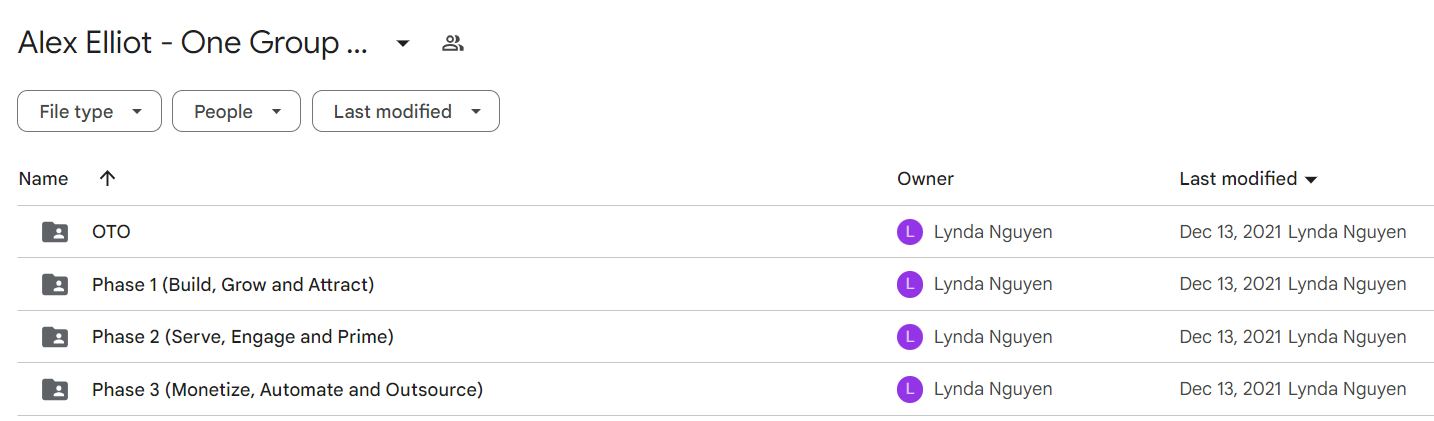This screenshot has width=1434, height=421.
Task: Click the Owner column header
Action: pos(925,179)
